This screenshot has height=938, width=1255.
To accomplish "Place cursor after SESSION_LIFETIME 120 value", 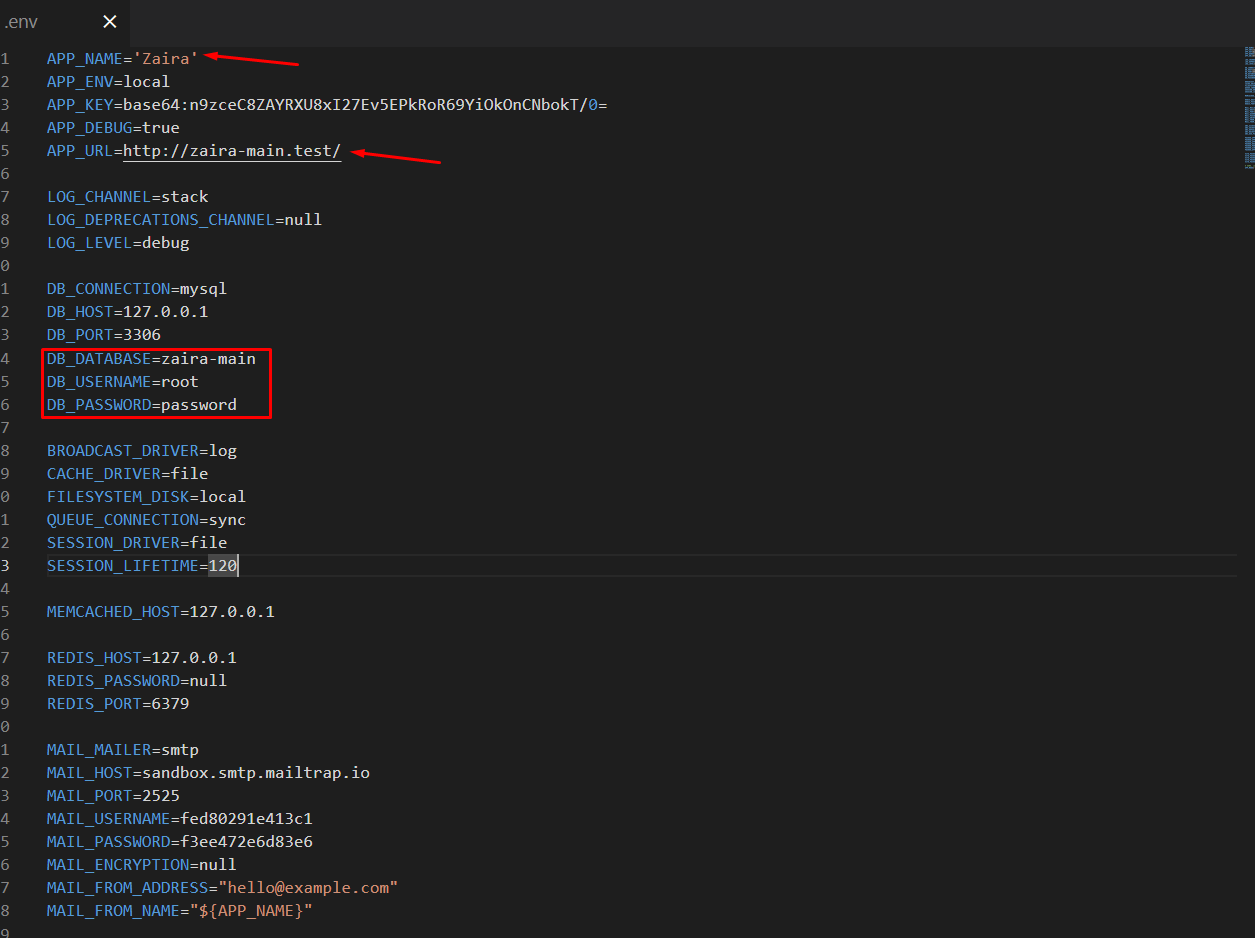I will point(238,566).
